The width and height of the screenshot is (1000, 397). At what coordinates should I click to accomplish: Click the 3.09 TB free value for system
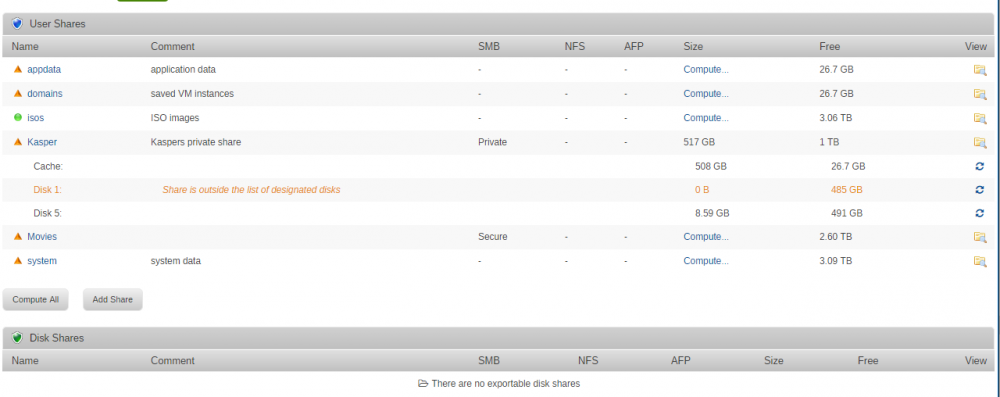pyautogui.click(x=836, y=261)
